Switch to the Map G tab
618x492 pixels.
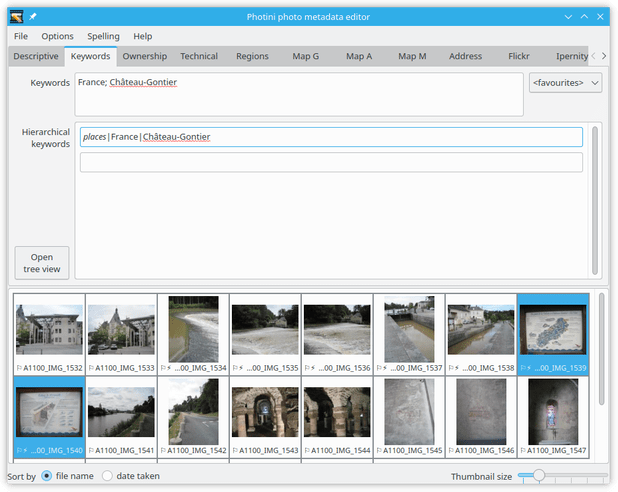tap(305, 56)
